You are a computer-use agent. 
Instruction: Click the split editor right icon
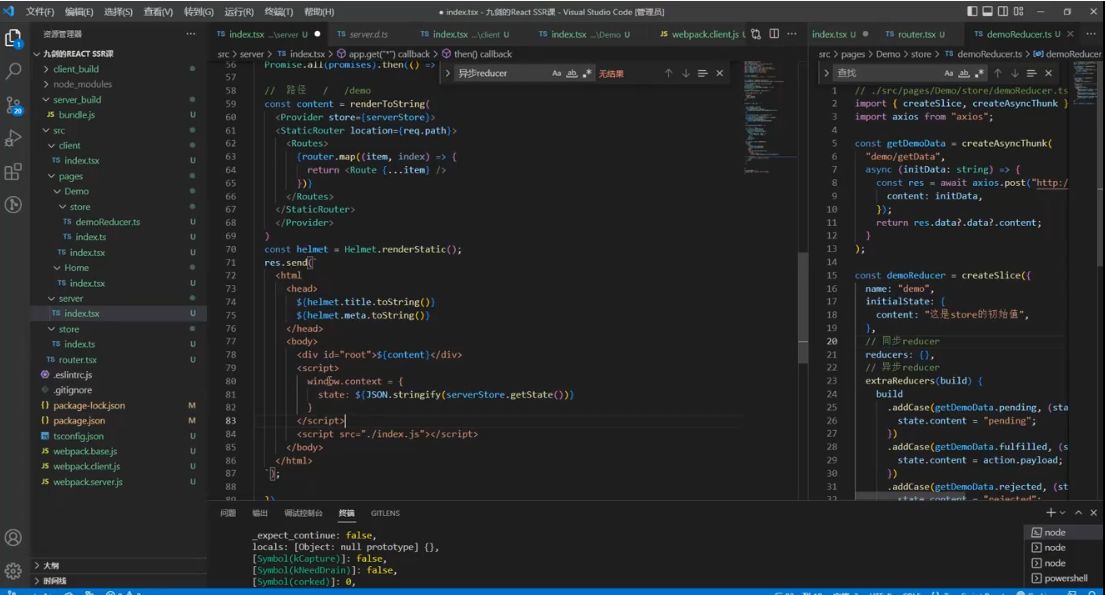pyautogui.click(x=775, y=34)
